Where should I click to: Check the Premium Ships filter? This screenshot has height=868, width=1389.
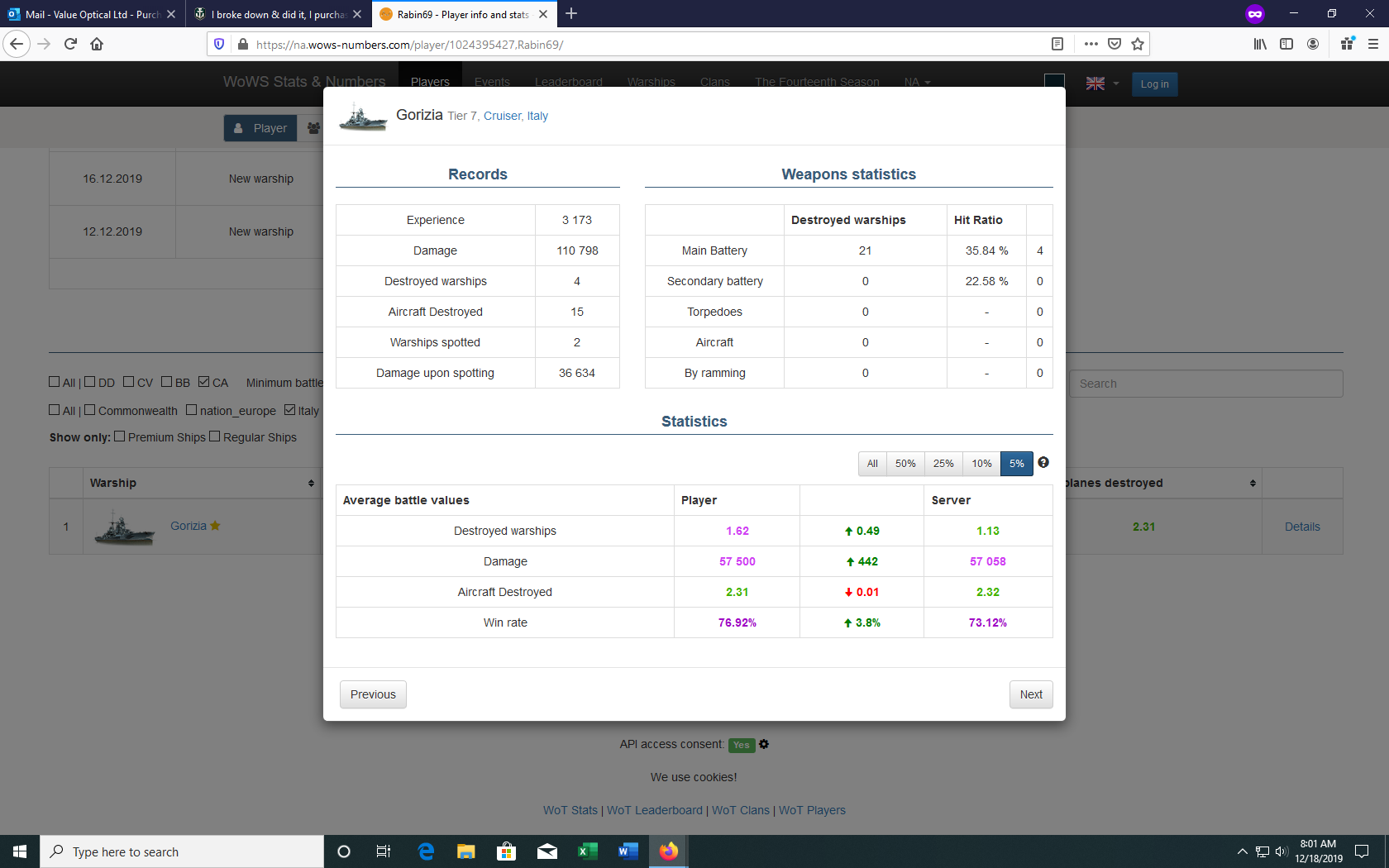coord(120,436)
